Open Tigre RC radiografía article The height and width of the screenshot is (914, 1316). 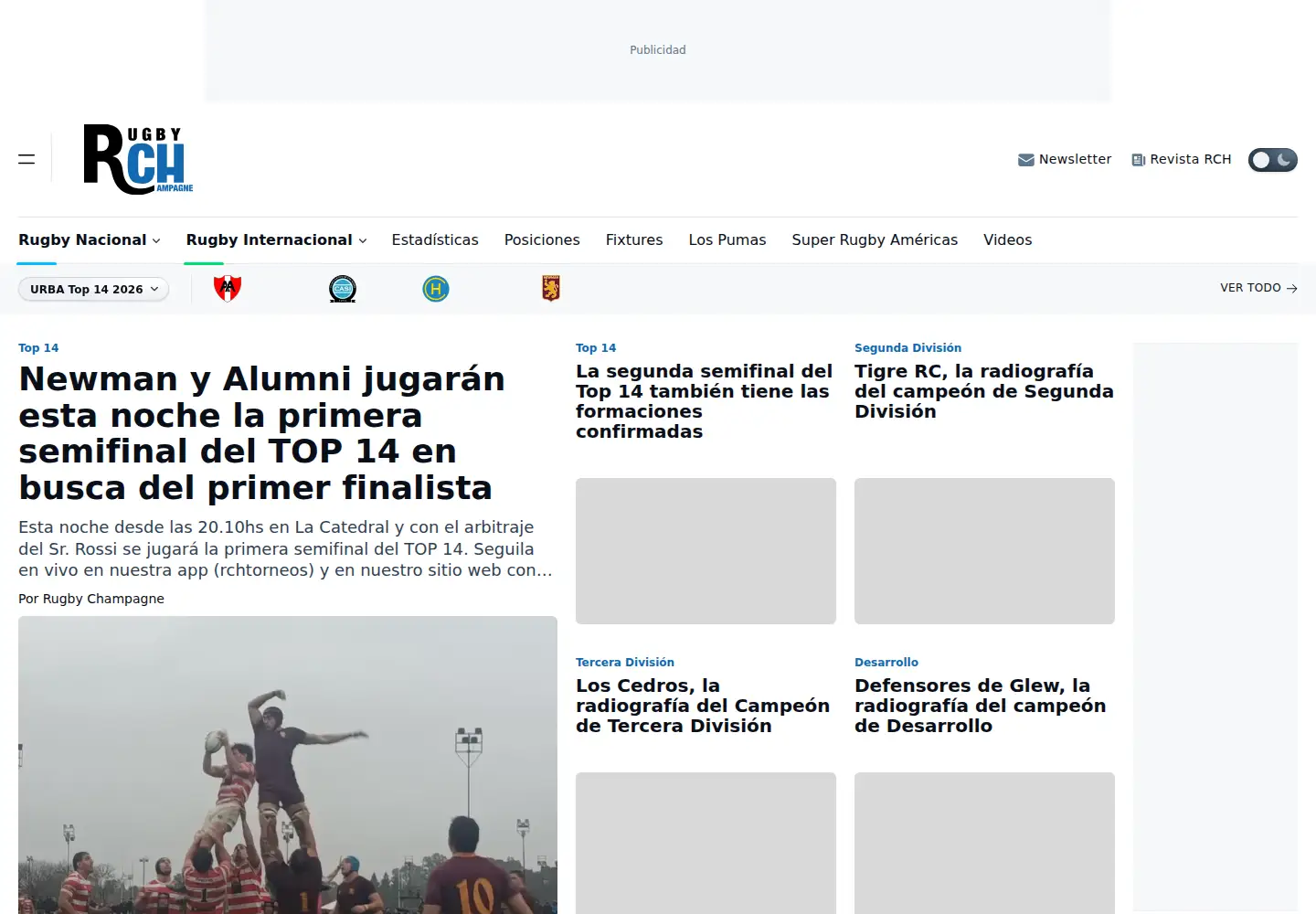pos(983,391)
